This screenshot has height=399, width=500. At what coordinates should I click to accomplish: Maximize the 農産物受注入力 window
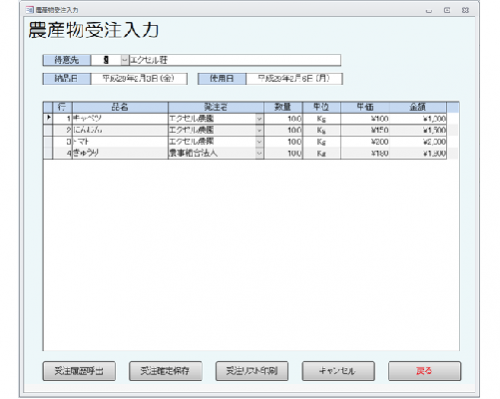[x=447, y=10]
